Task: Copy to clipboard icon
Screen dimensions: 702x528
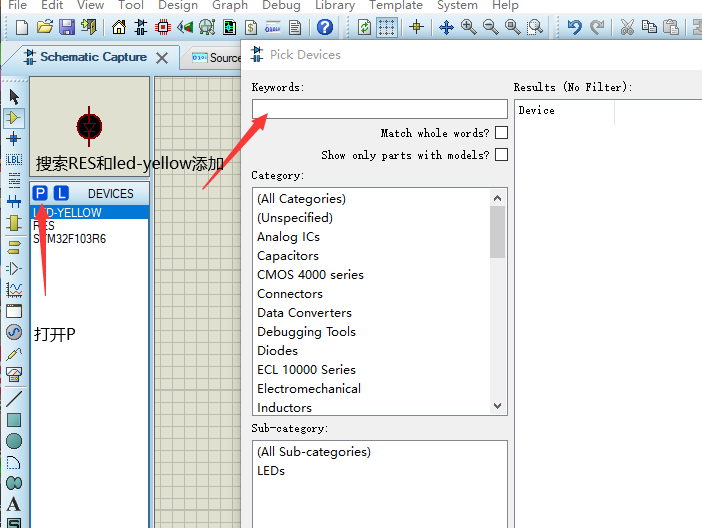Action: coord(649,27)
